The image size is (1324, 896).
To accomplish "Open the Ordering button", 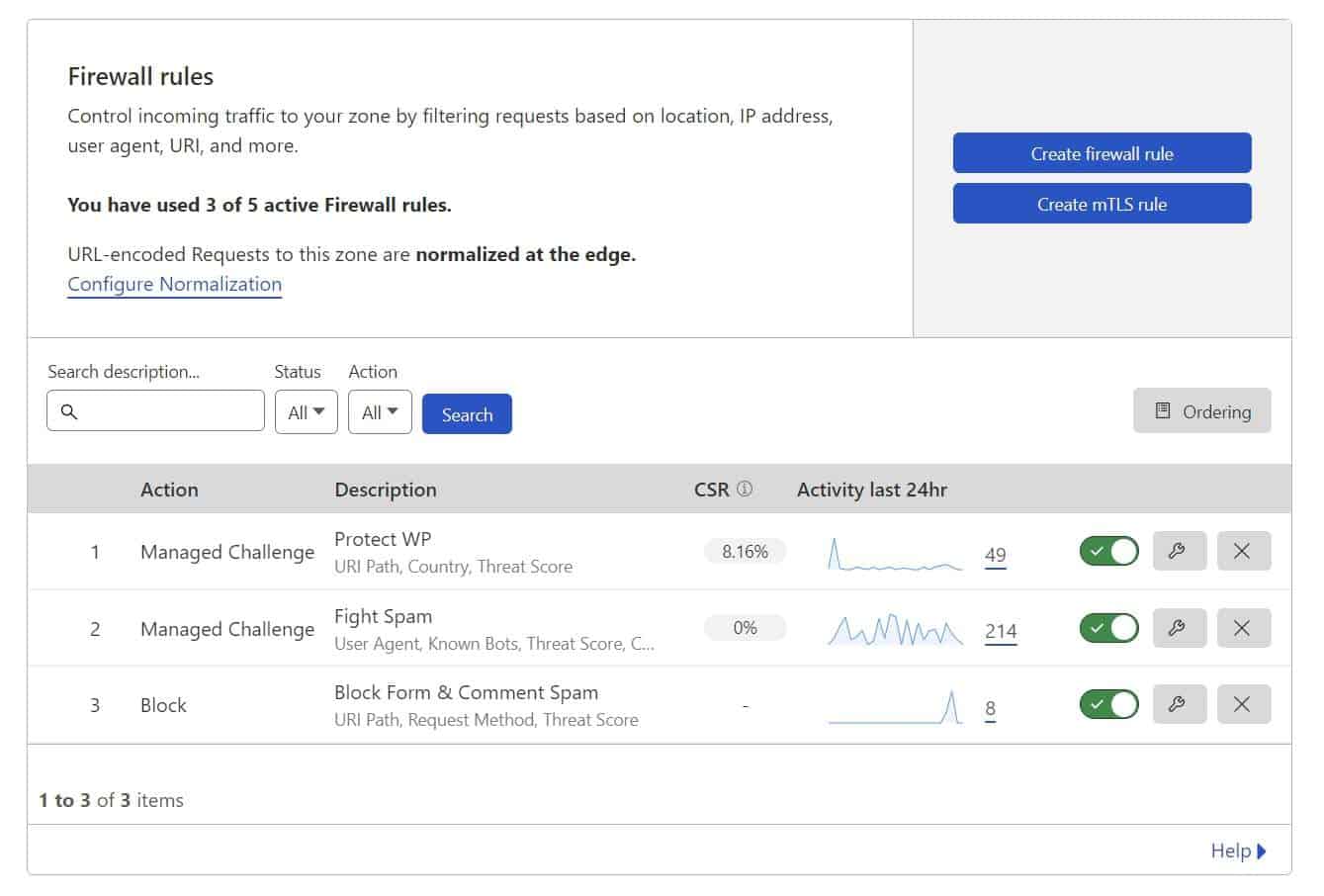I will point(1202,411).
